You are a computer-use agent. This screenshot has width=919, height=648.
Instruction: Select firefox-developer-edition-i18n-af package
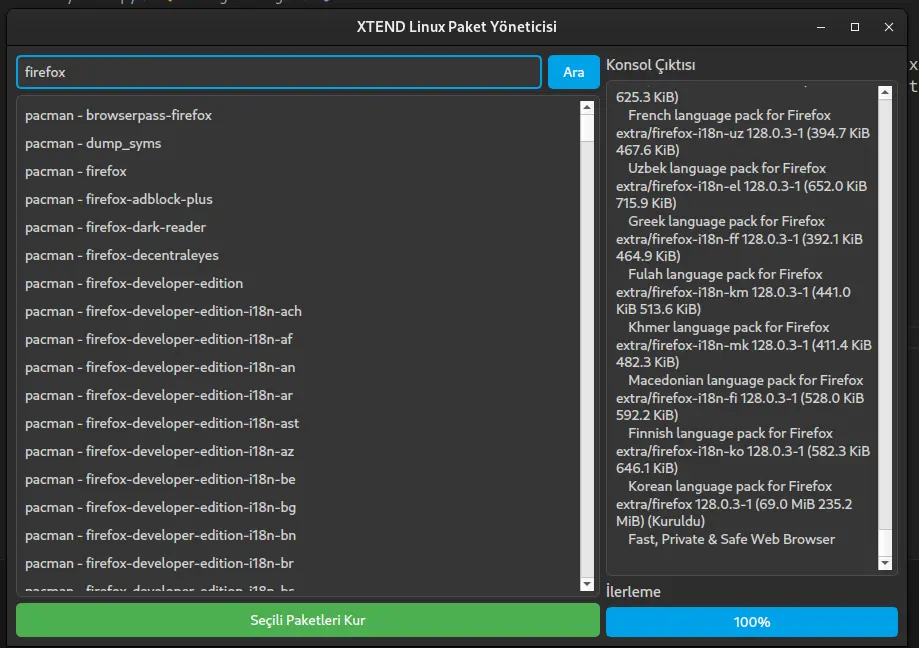(299, 339)
